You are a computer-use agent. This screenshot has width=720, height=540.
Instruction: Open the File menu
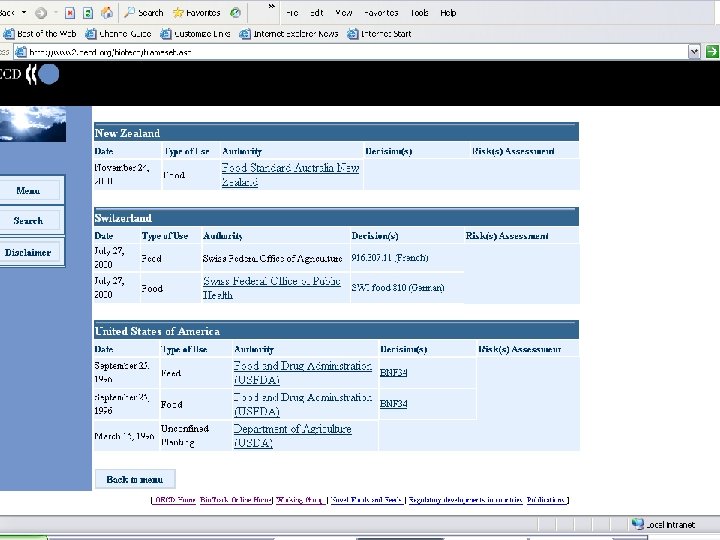coord(292,13)
